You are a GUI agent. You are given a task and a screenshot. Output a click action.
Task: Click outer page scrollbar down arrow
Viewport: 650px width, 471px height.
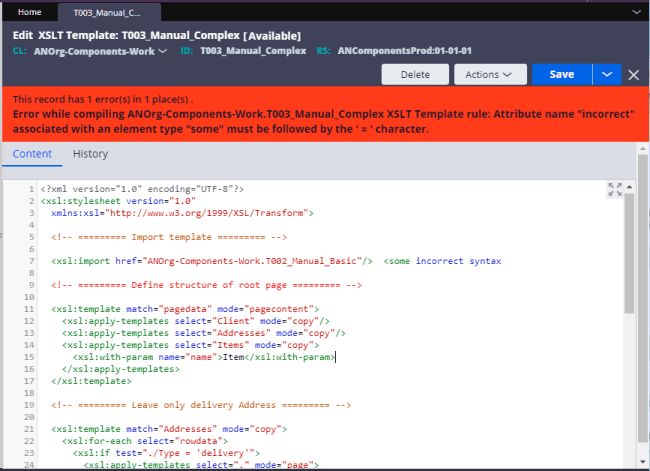pyautogui.click(x=643, y=461)
